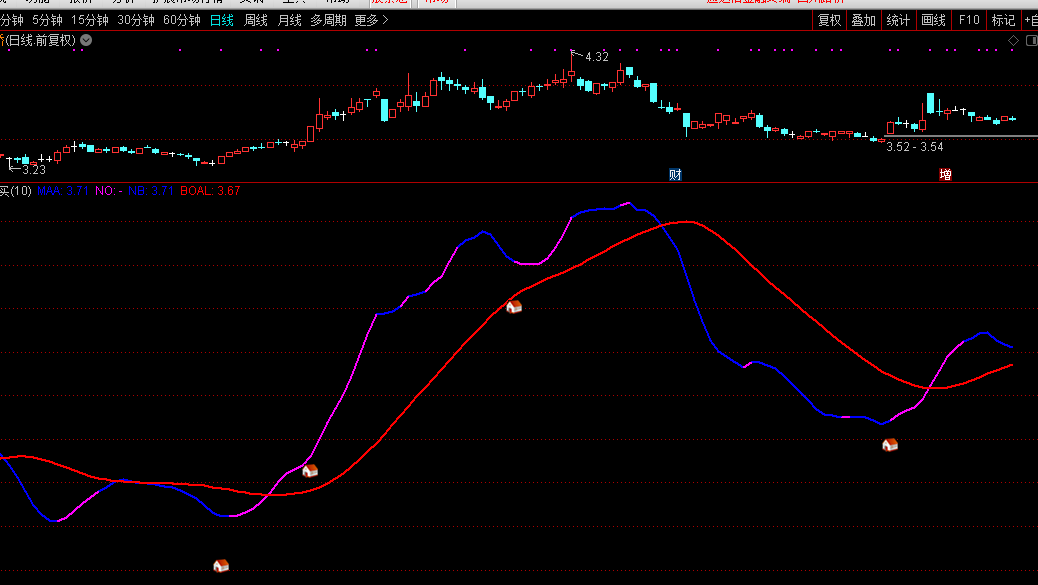1038x585 pixels.
Task: Click the house icon on the red line peak
Action: (514, 307)
